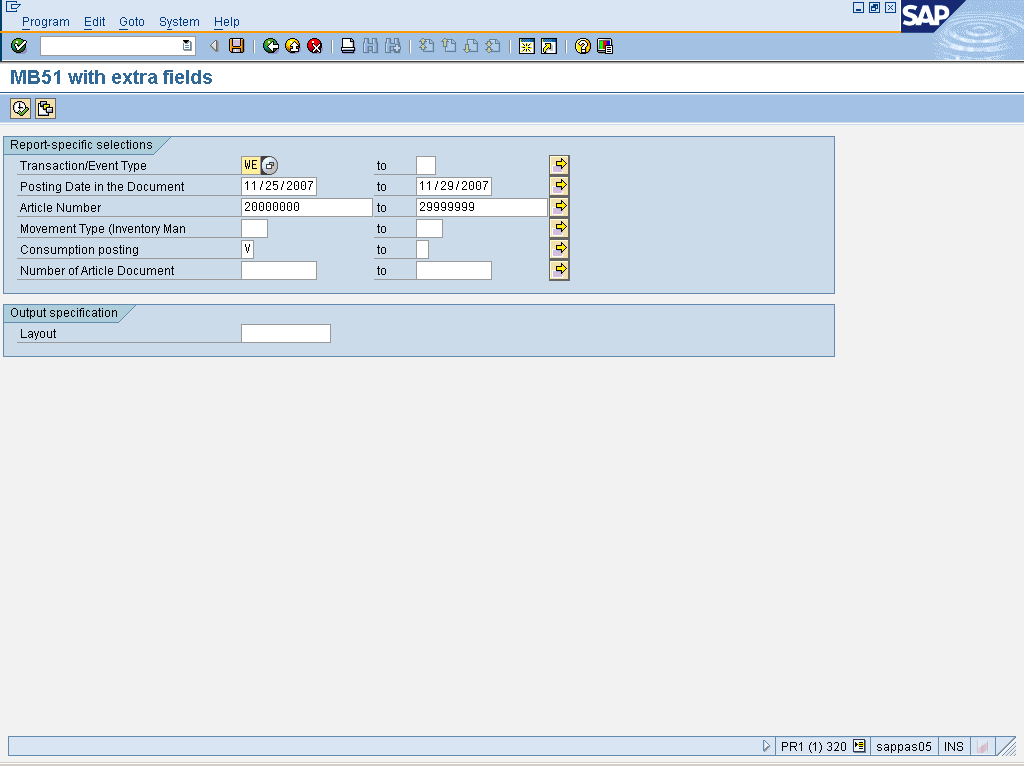Collapse the command field with the arrow

pos(214,46)
